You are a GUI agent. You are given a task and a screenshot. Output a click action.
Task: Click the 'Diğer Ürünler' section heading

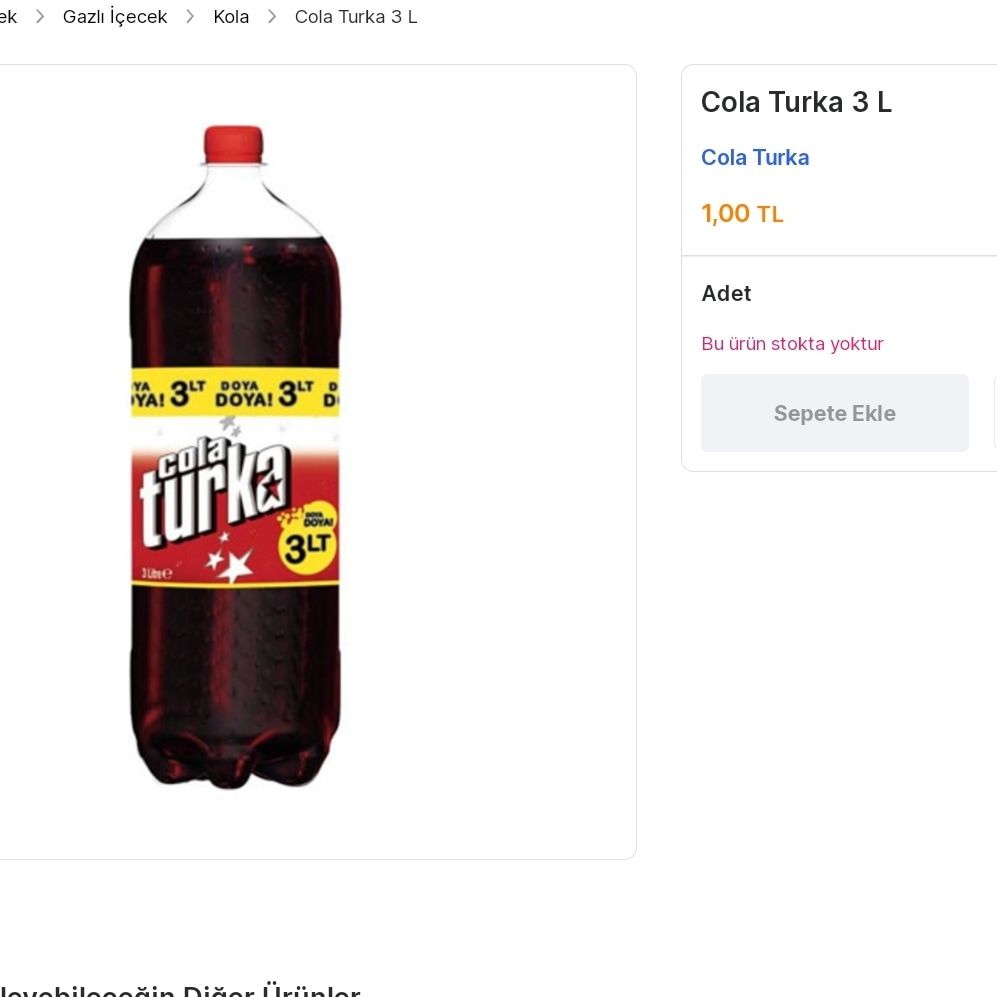(x=270, y=990)
